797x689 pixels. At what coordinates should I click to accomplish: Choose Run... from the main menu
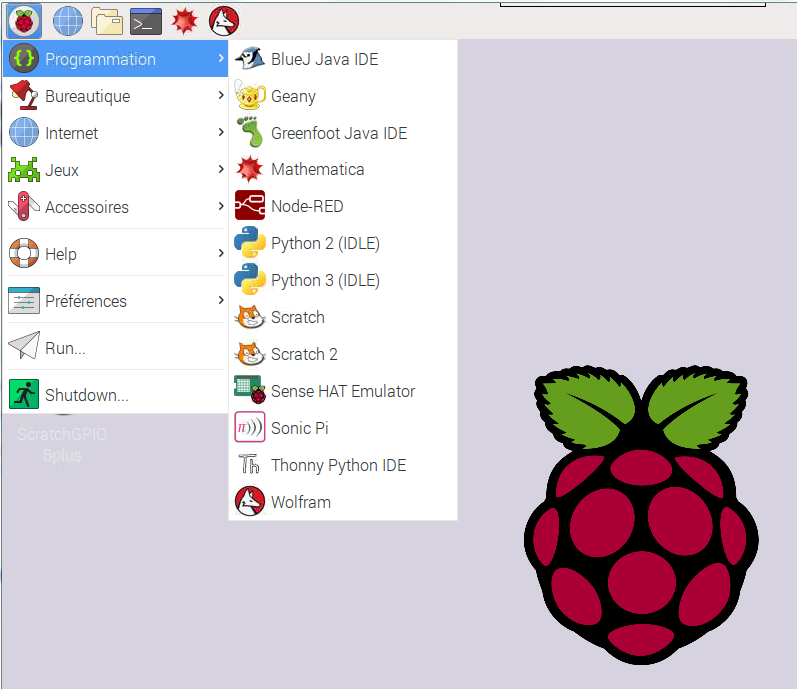click(115, 348)
